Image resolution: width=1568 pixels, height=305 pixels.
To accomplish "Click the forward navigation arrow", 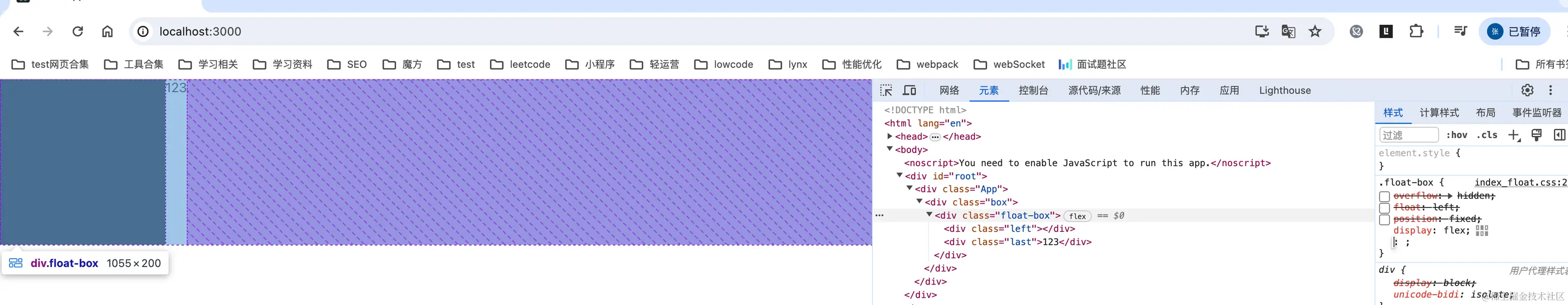I will [x=48, y=32].
